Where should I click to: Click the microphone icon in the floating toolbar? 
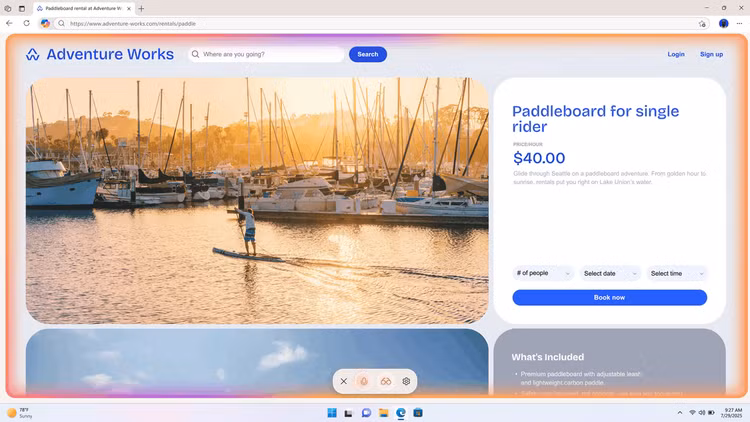364,381
